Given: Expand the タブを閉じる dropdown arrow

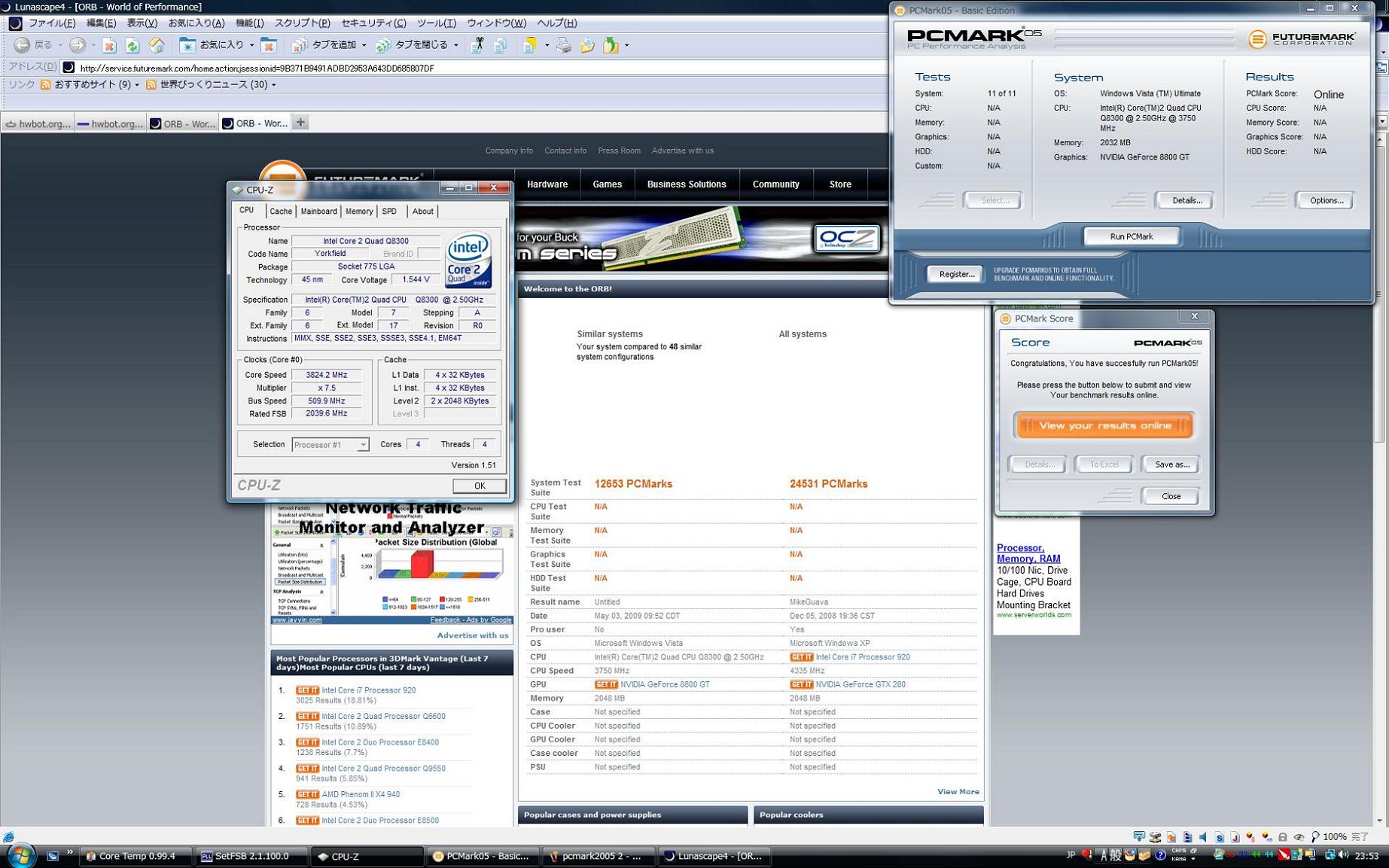Looking at the screenshot, I should pos(455,45).
